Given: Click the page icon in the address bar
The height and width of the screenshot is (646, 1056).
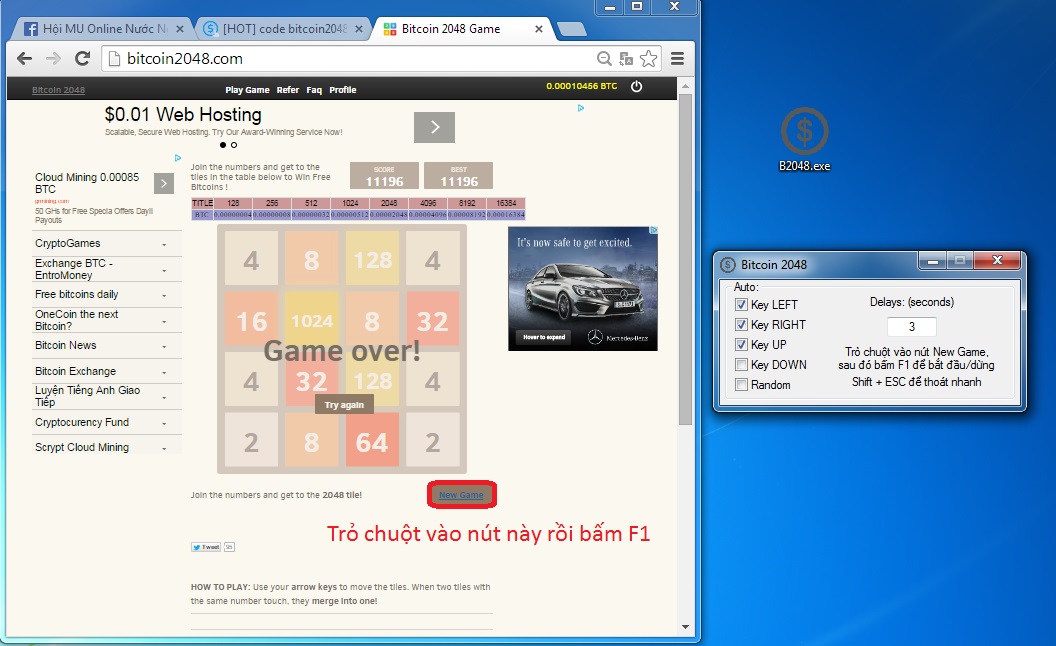Looking at the screenshot, I should tap(114, 59).
